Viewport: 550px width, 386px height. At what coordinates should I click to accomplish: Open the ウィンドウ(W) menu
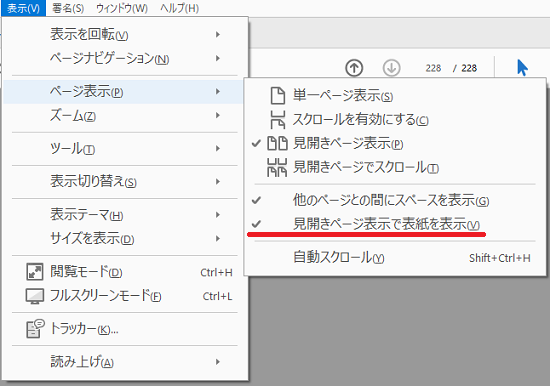tap(122, 8)
